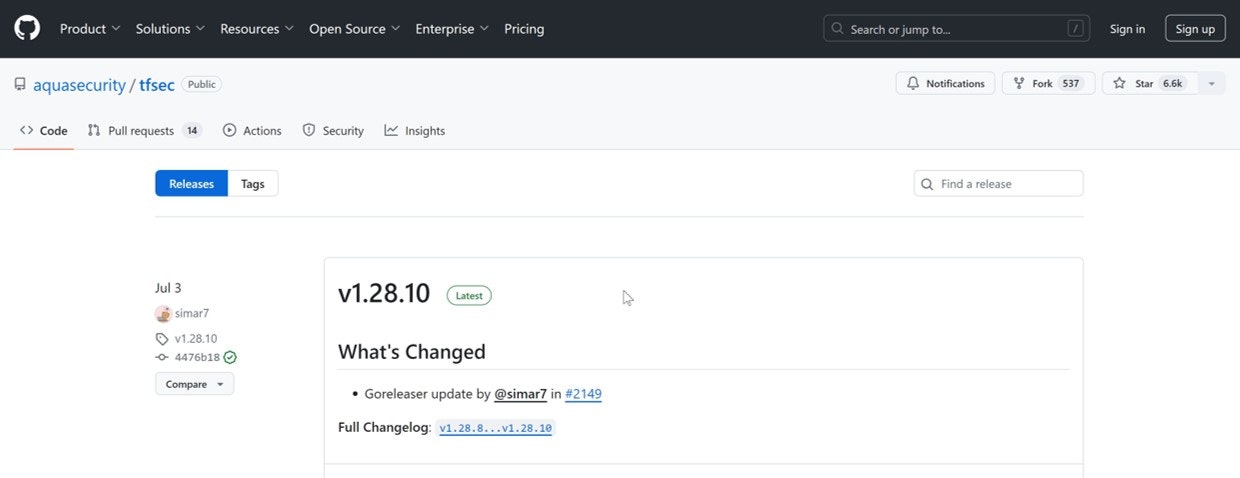This screenshot has width=1240, height=478.
Task: Open the Solutions menu
Action: (x=170, y=29)
